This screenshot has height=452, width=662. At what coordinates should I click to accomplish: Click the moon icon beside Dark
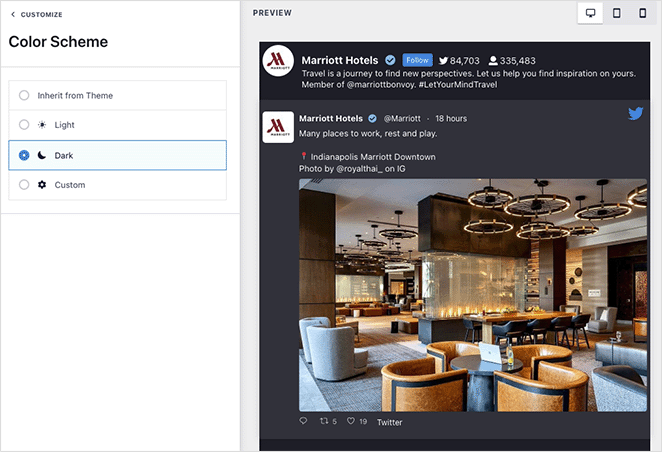point(42,155)
